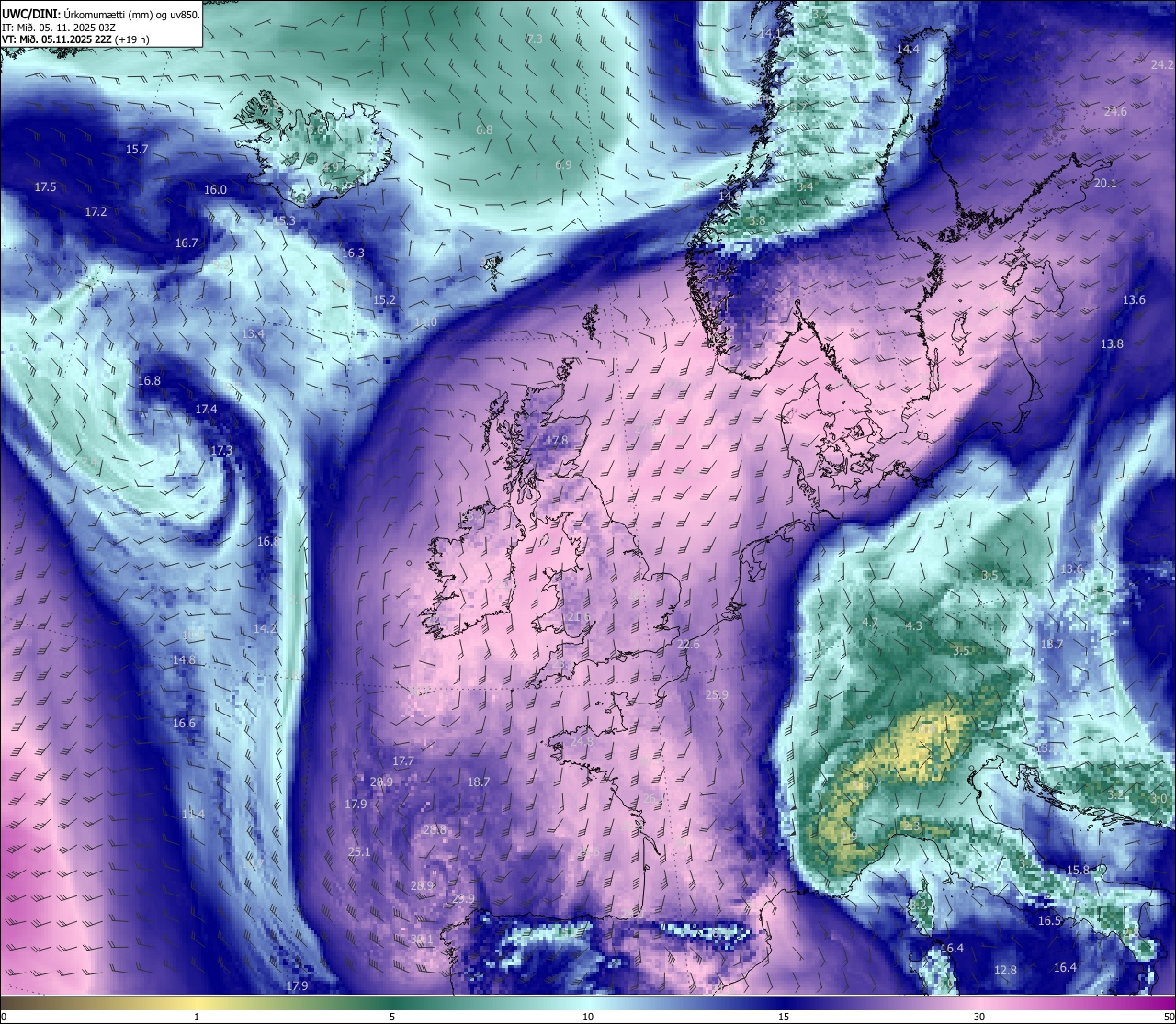Click the 24.2 map value
Image resolution: width=1176 pixels, height=1024 pixels.
1162,64
